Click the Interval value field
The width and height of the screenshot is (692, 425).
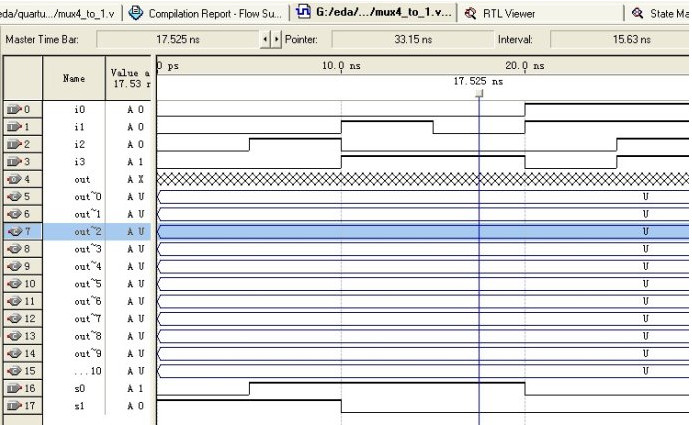[620, 39]
